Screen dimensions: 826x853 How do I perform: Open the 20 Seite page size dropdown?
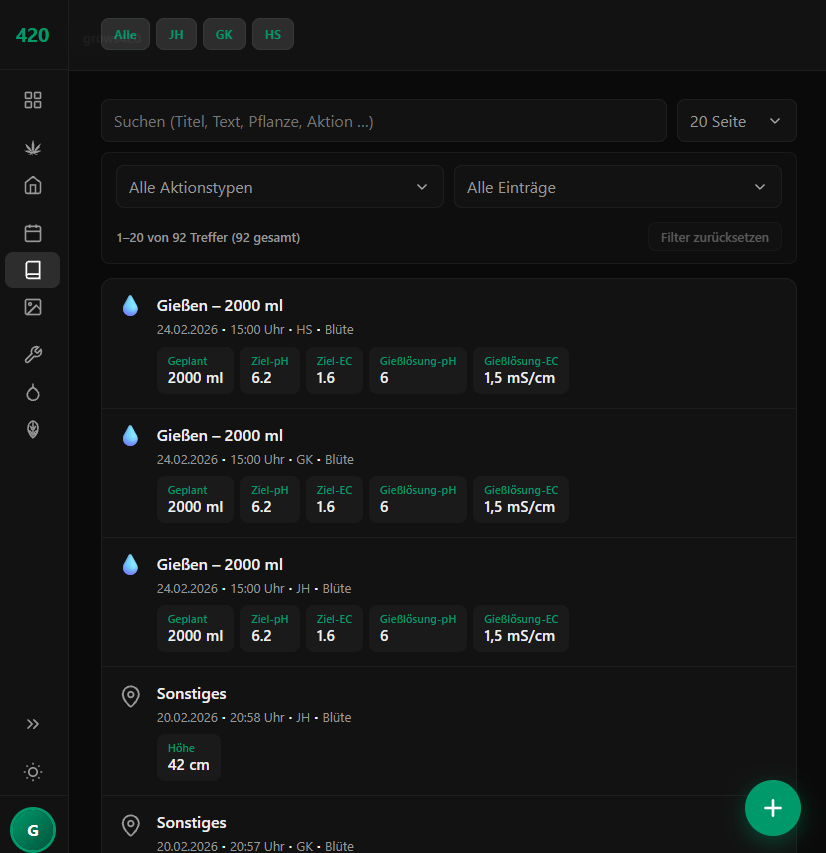pyautogui.click(x=736, y=121)
